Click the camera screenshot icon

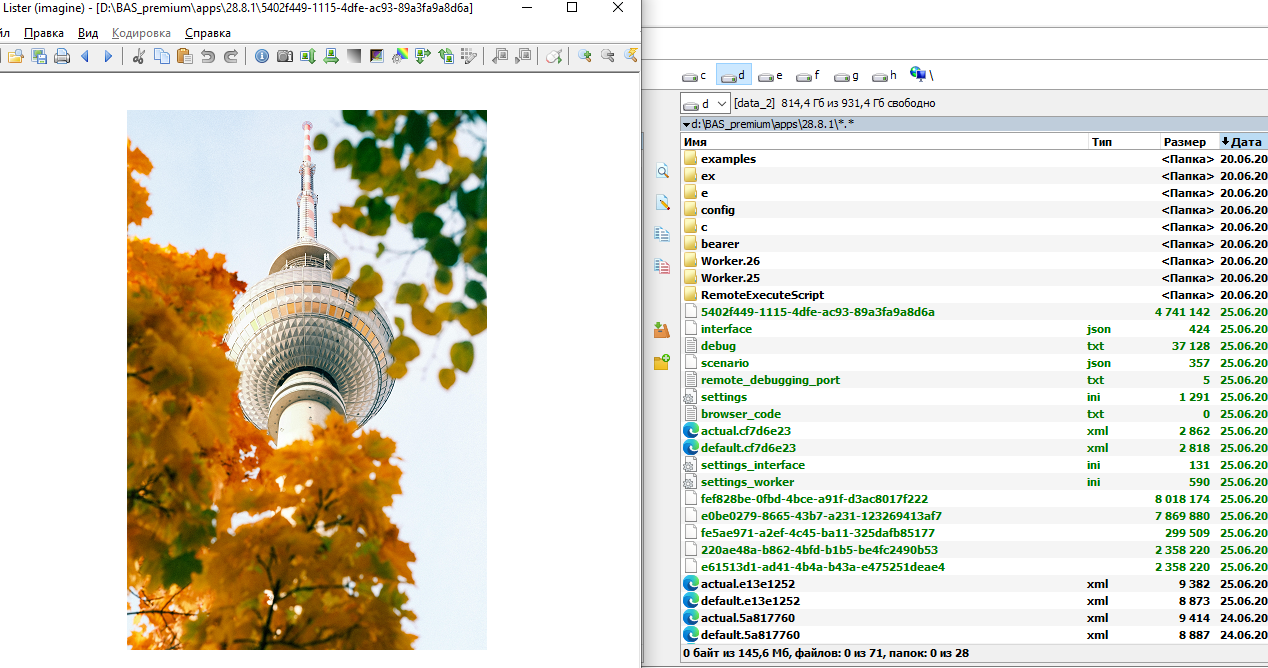[285, 56]
